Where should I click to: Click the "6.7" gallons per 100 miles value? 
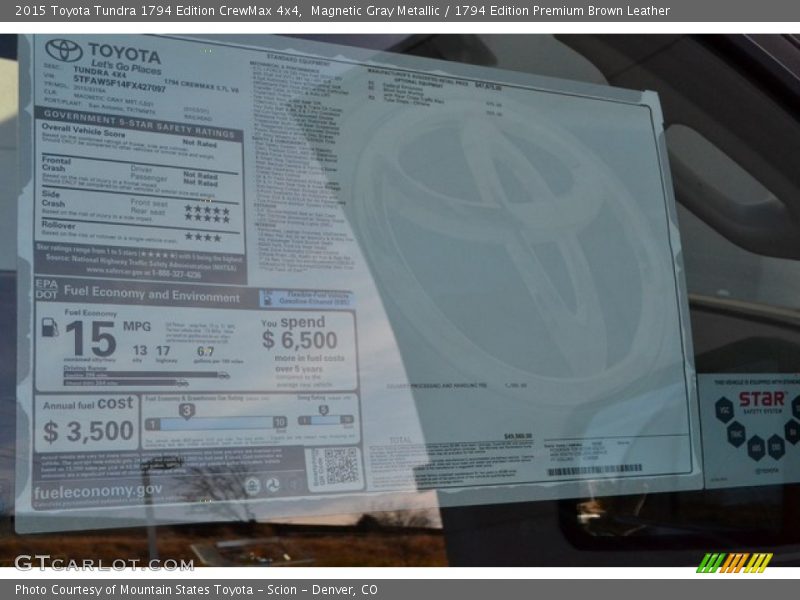(205, 351)
